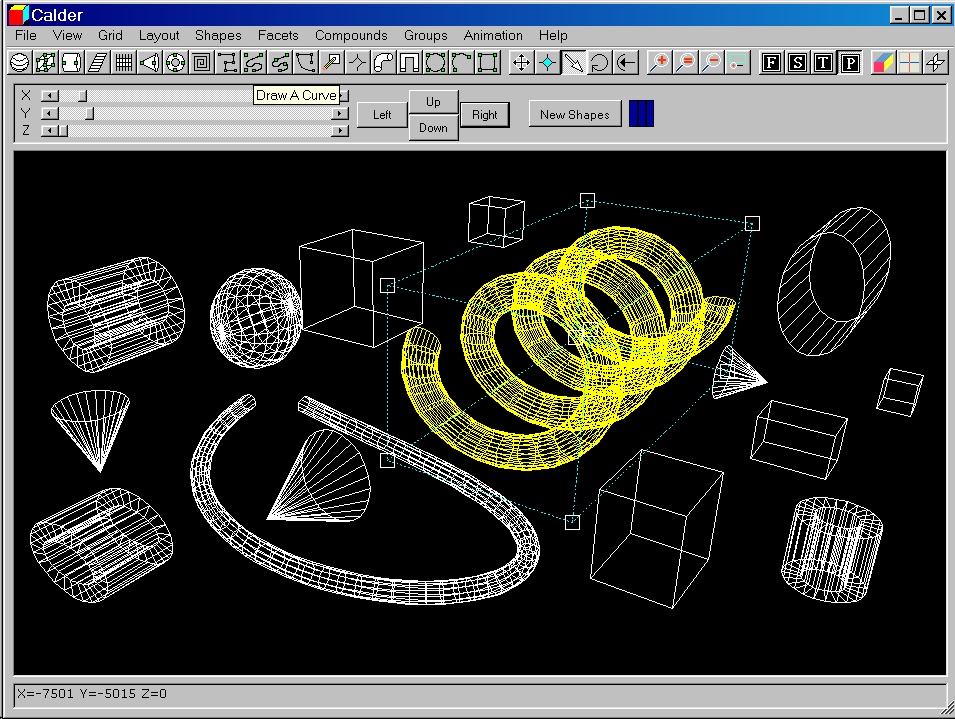955x719 pixels.
Task: Select the square spiral tool icon
Action: 201,63
